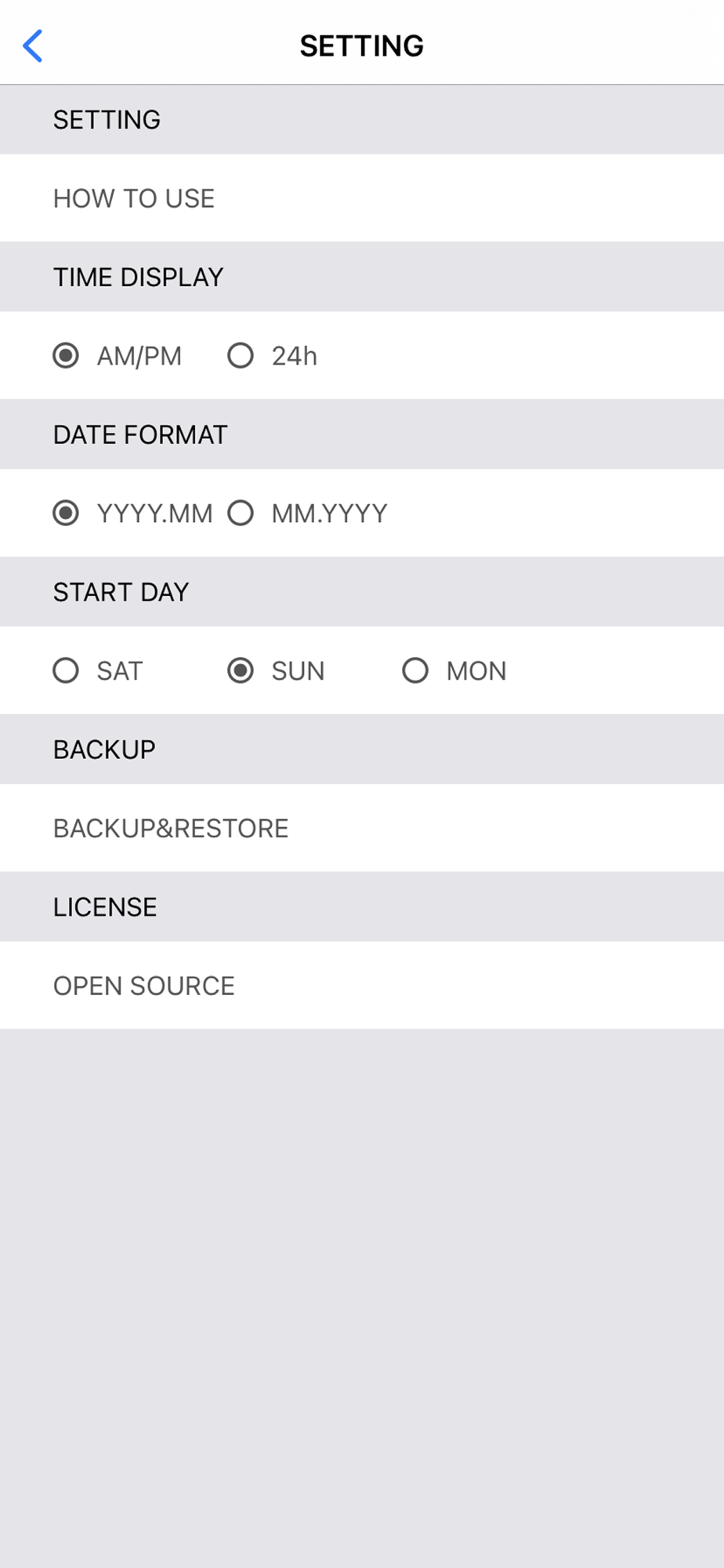Open the HOW TO USE guide
This screenshot has height=1568, width=724.
362,198
